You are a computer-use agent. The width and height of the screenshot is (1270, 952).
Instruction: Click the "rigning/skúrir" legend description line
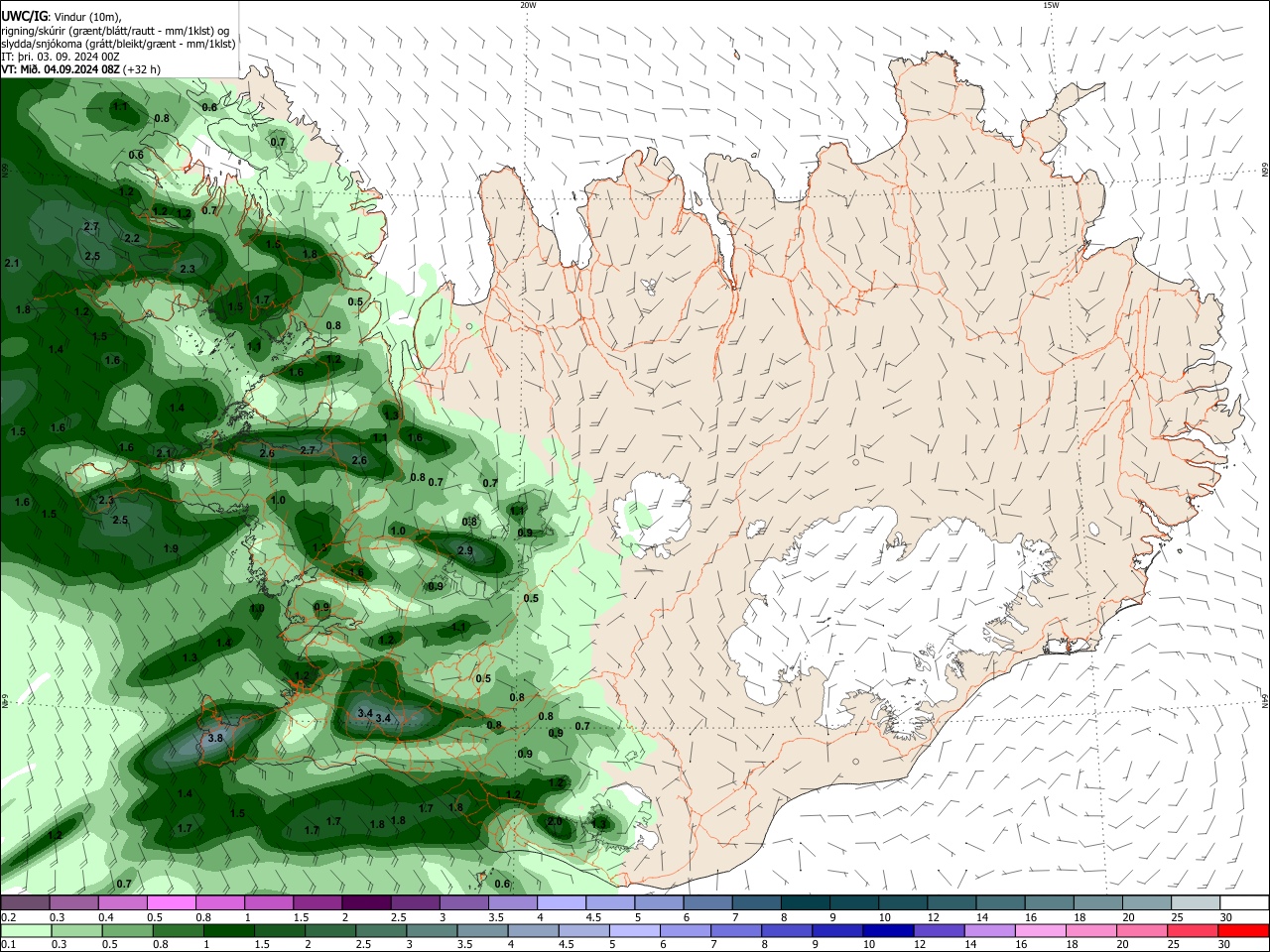(115, 31)
